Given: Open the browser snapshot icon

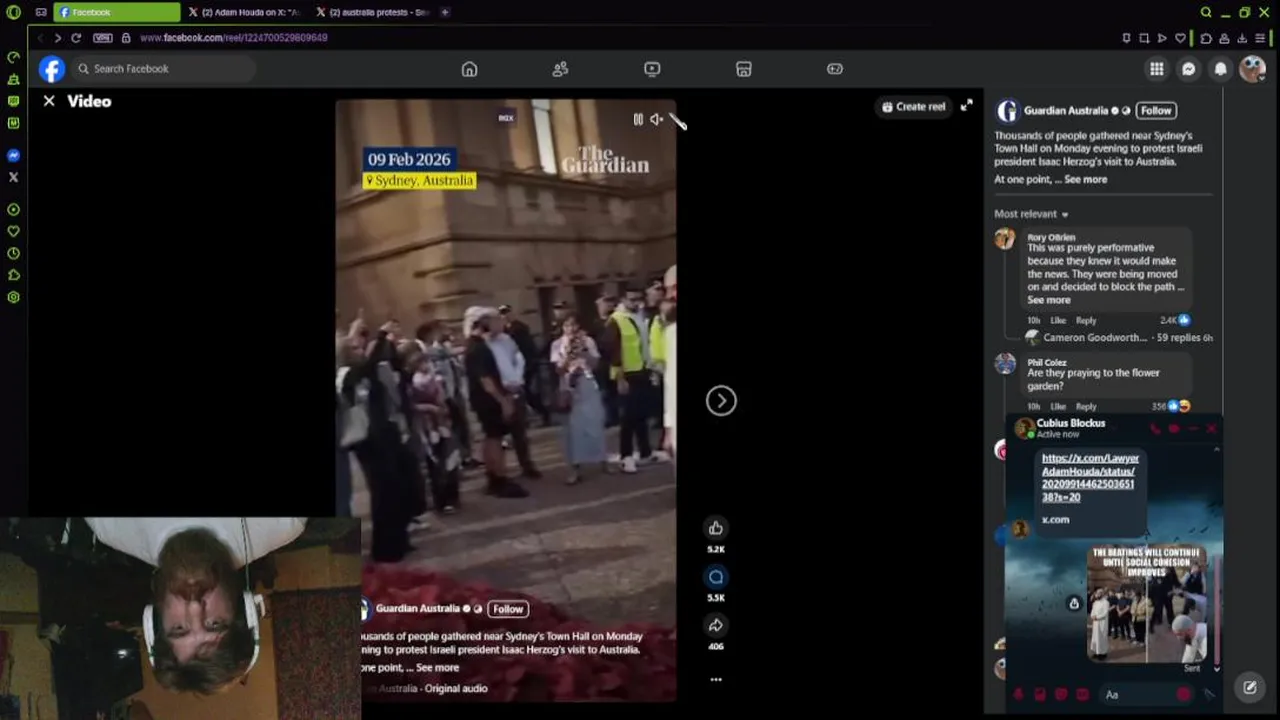Looking at the screenshot, I should (1144, 38).
